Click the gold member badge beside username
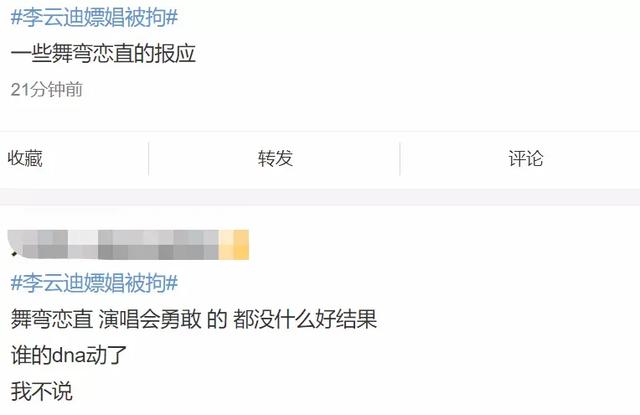The width and height of the screenshot is (640, 415). click(234, 245)
